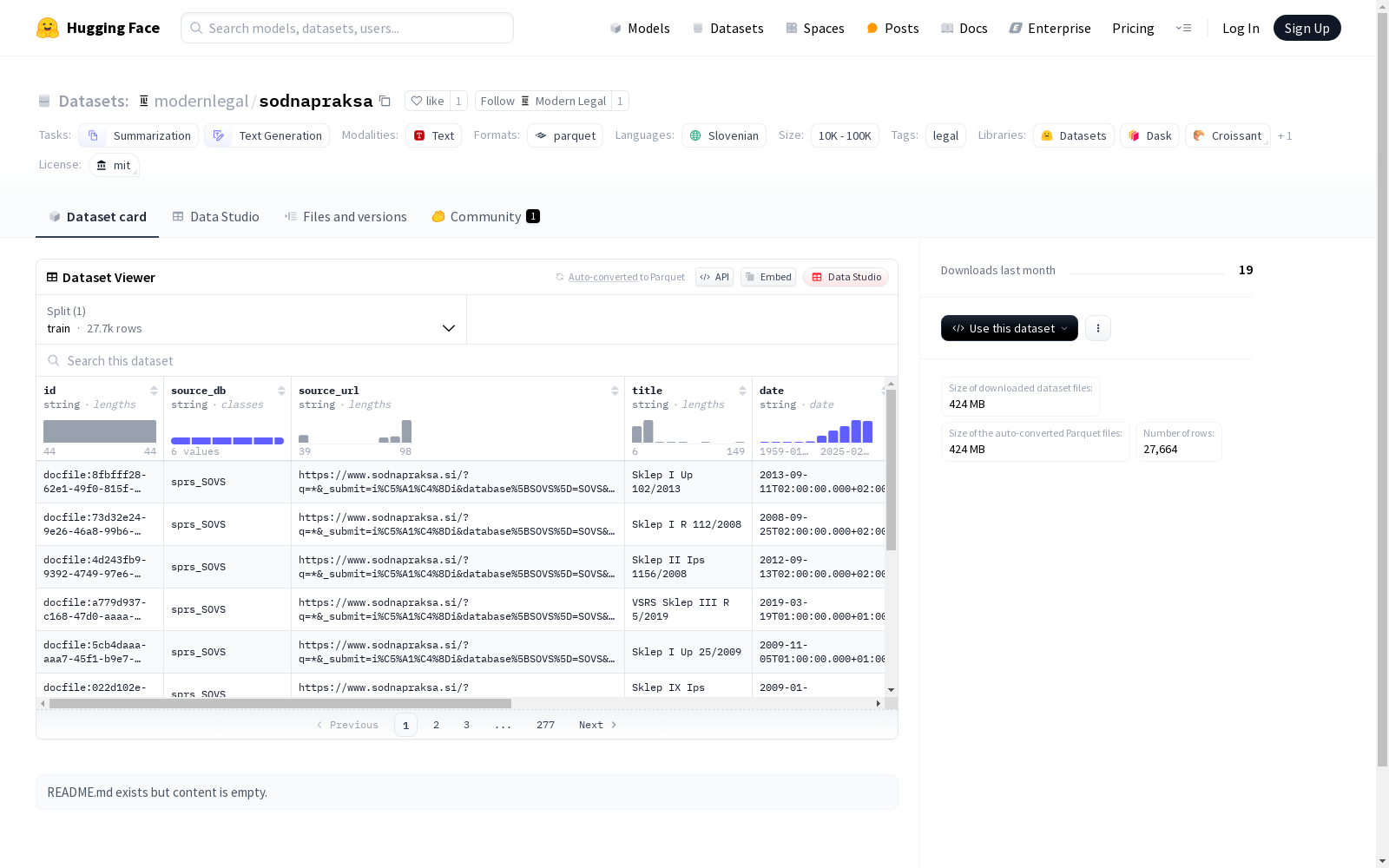This screenshot has width=1389, height=868.
Task: Copy dataset name with the copy icon
Action: [385, 102]
